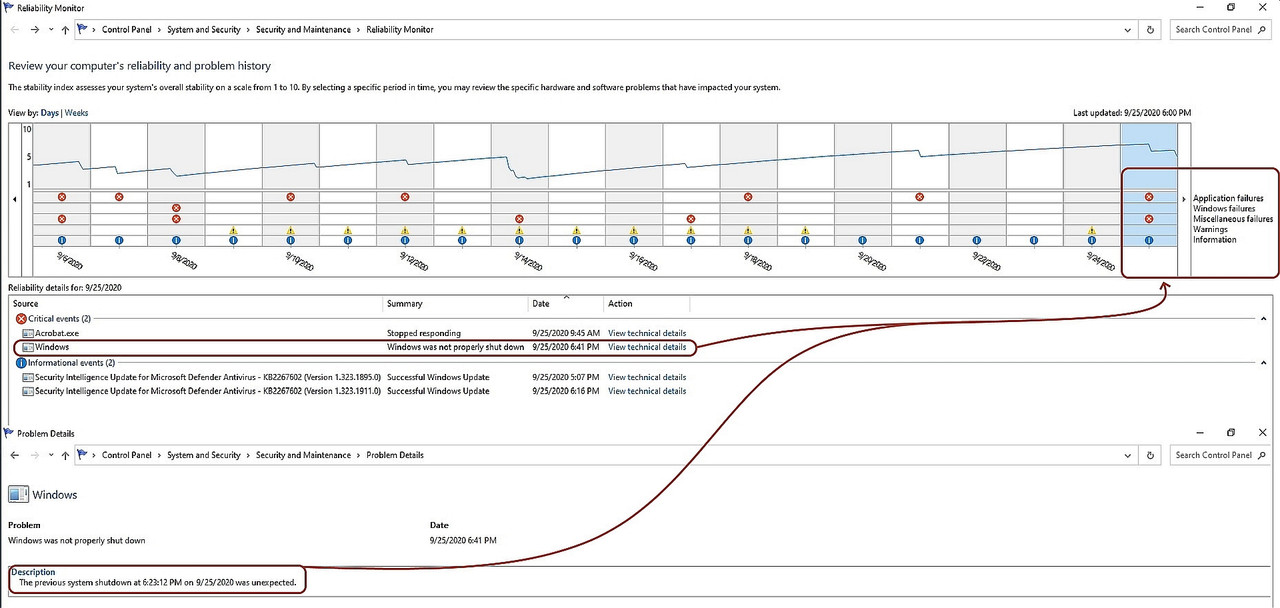The height and width of the screenshot is (608, 1280).
Task: Open recent locations dropdown in Reliability Monitor
Action: tap(51, 30)
